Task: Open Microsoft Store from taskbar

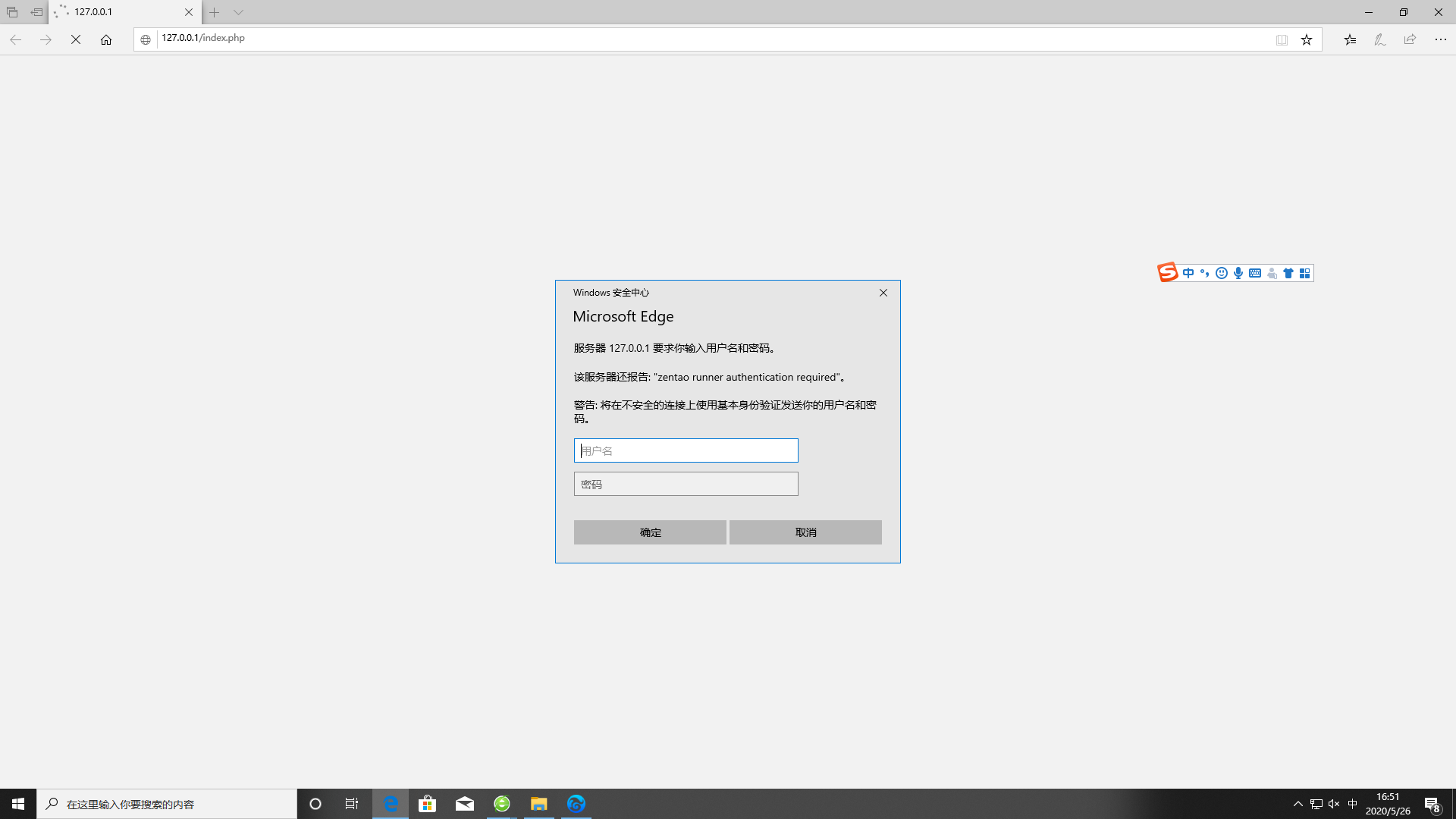Action: 428,804
